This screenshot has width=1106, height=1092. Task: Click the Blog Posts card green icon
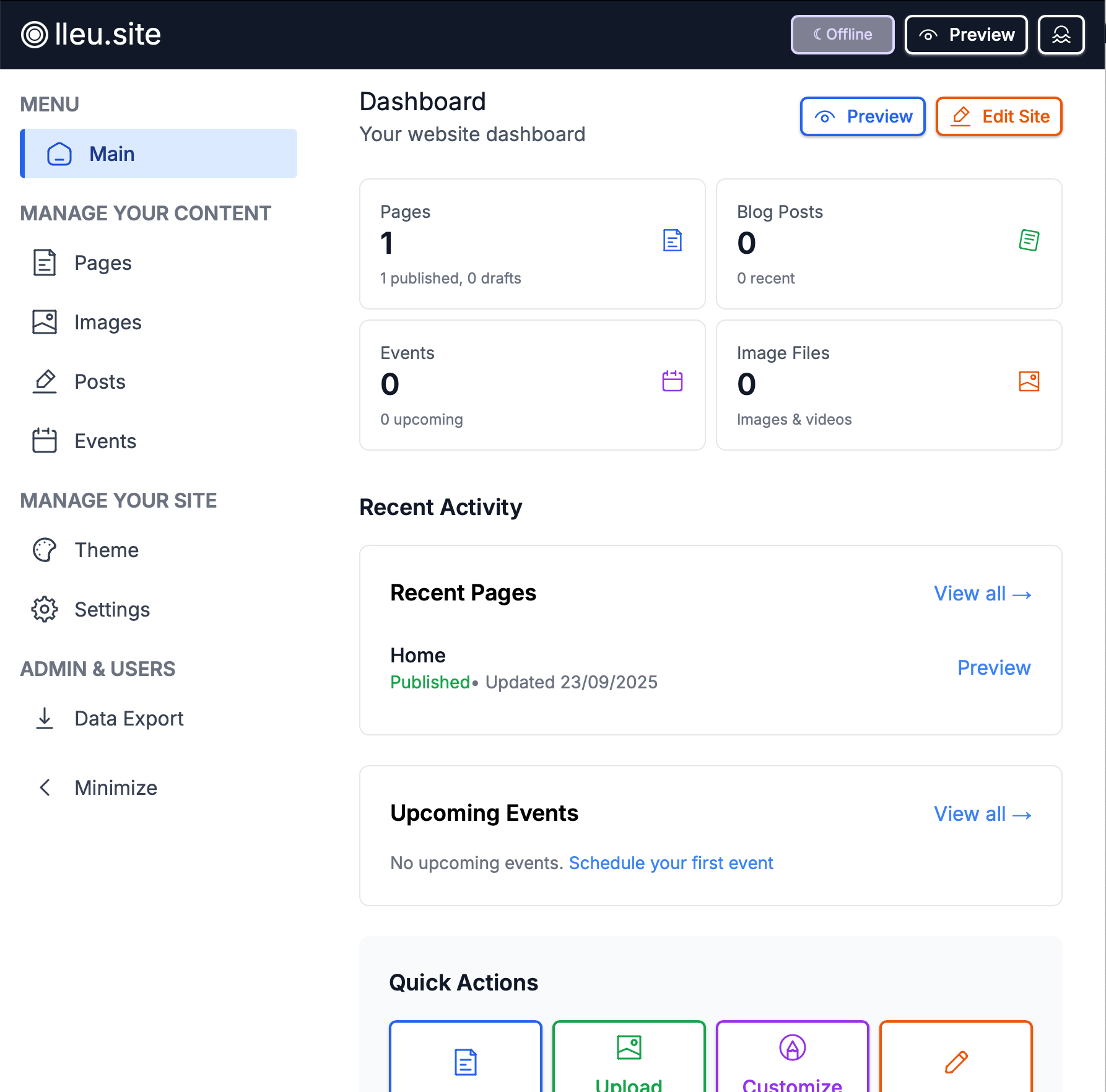(1029, 240)
